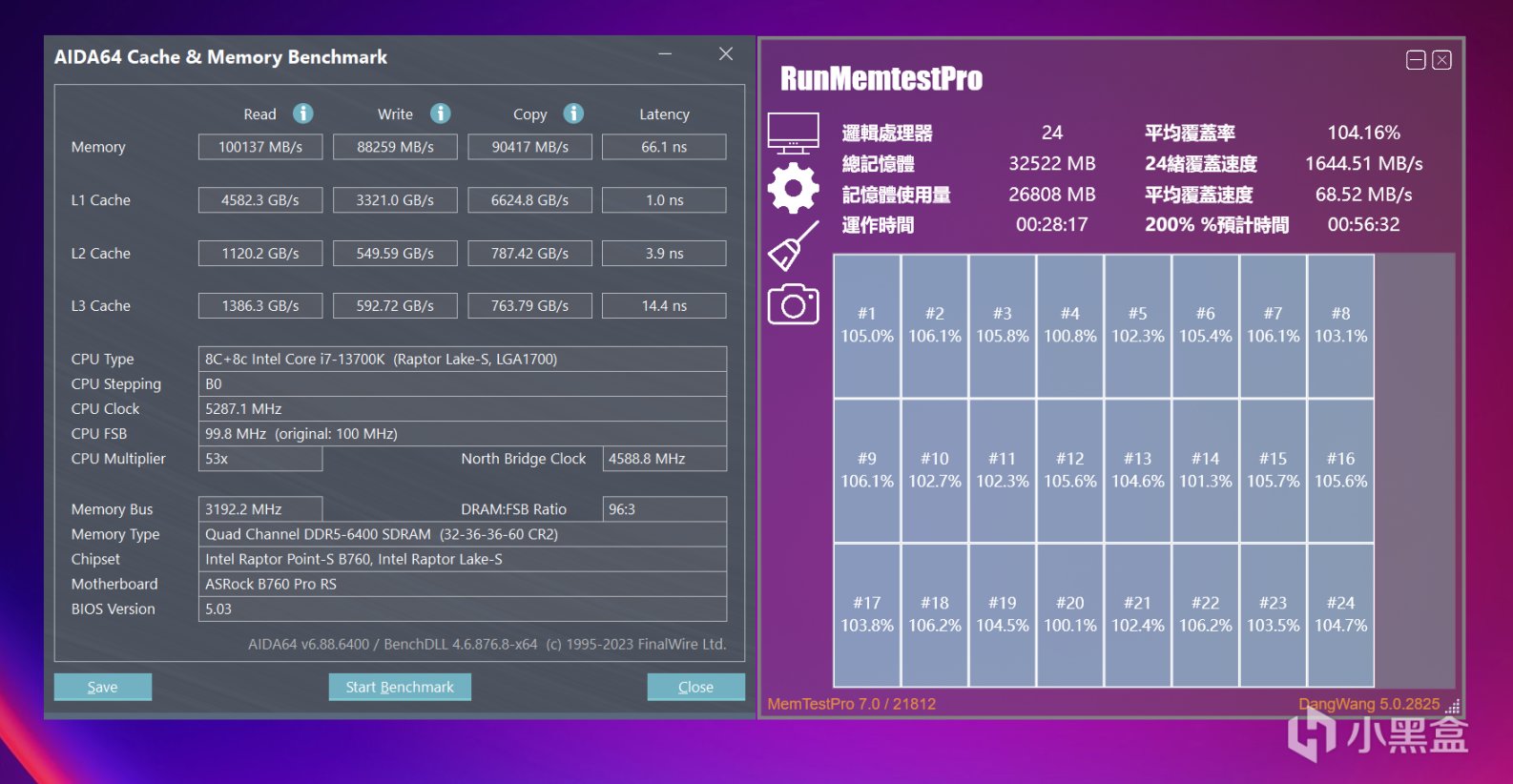Select thread tile #6 showing 105.4%
The image size is (1513, 784).
pos(1206,325)
